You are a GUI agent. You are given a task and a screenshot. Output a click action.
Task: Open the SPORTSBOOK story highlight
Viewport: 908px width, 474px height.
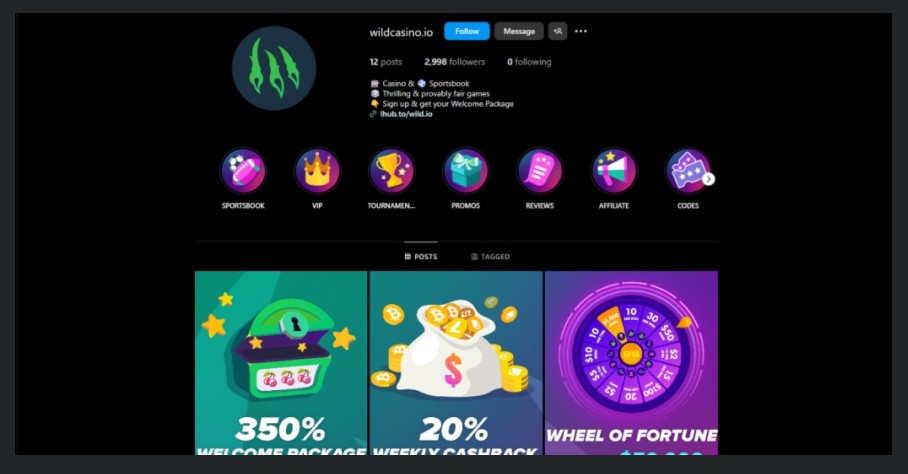click(x=243, y=171)
